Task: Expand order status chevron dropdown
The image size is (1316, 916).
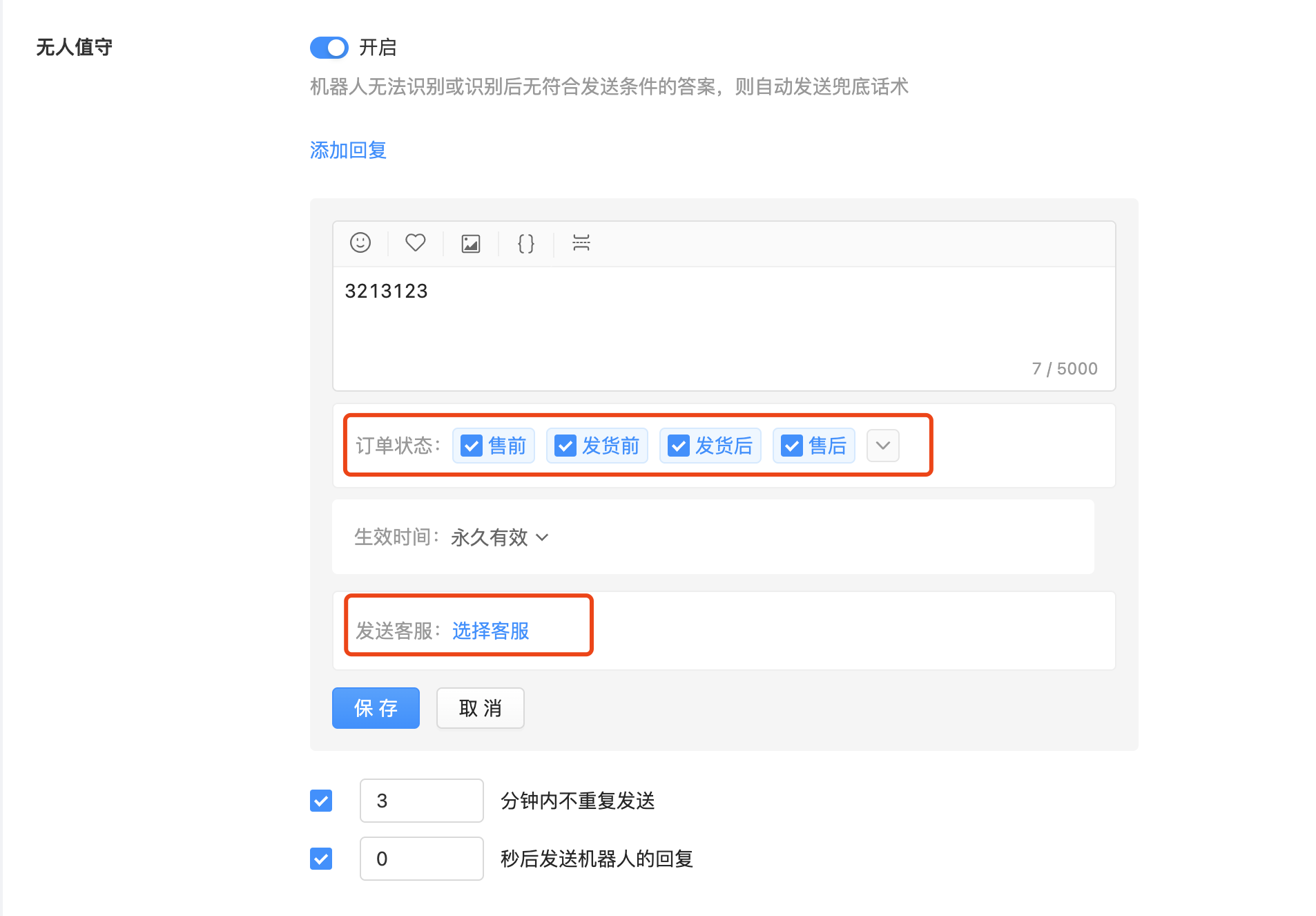Action: click(x=883, y=446)
